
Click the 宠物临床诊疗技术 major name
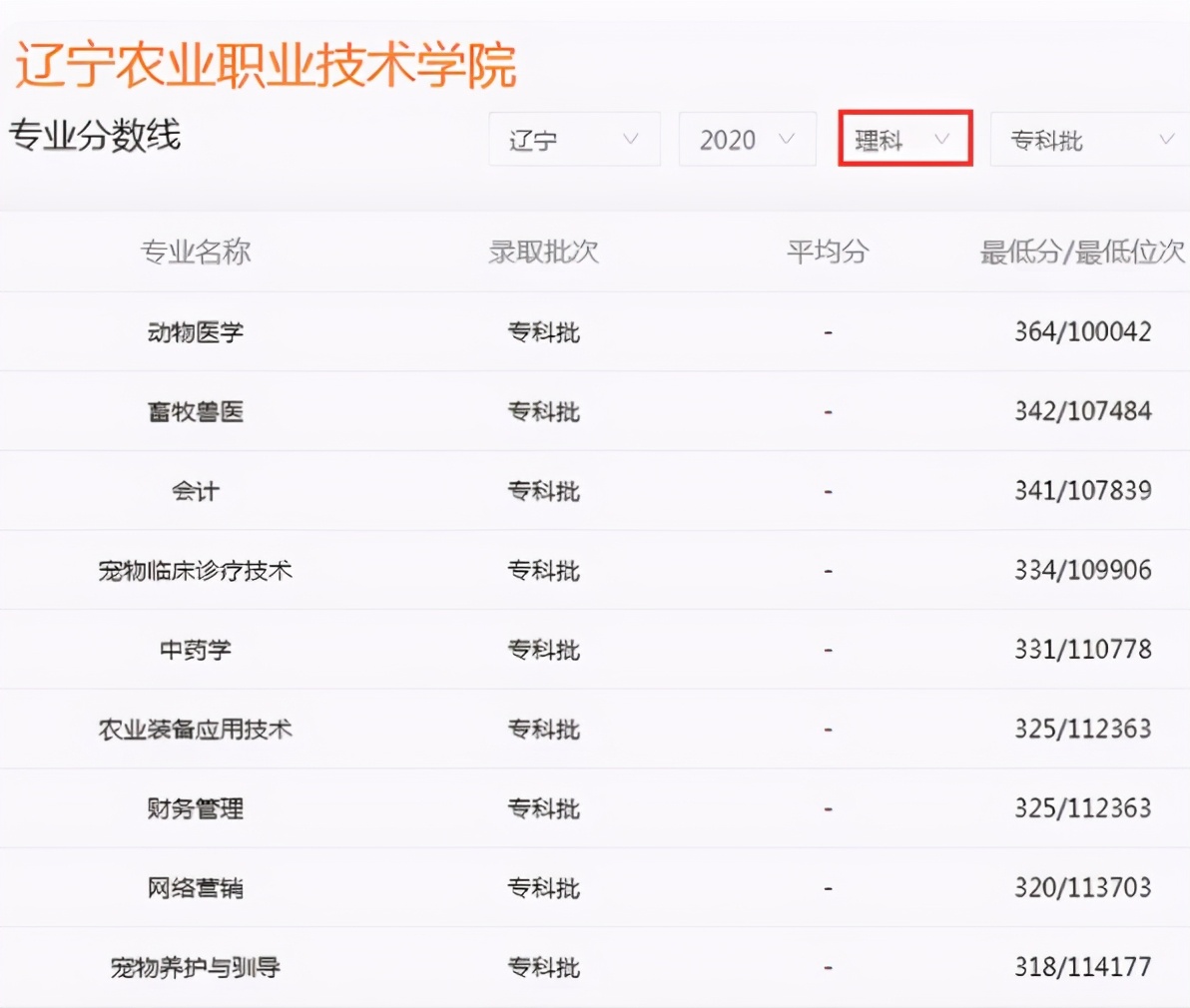[x=196, y=570]
